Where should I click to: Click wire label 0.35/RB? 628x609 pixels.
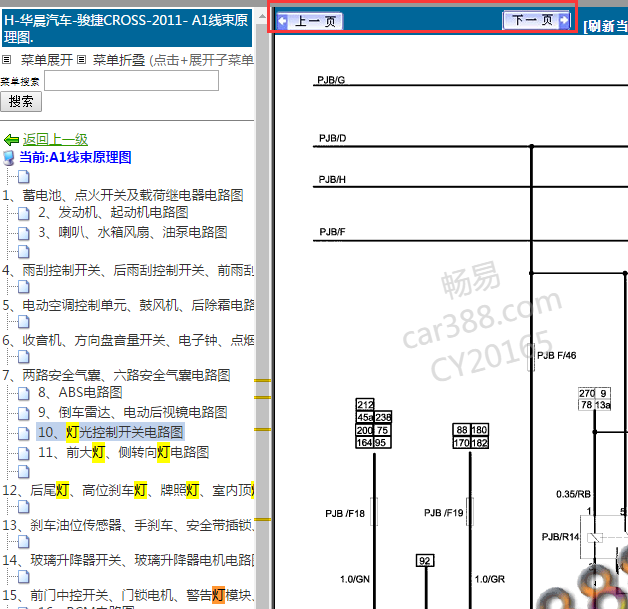tap(573, 494)
